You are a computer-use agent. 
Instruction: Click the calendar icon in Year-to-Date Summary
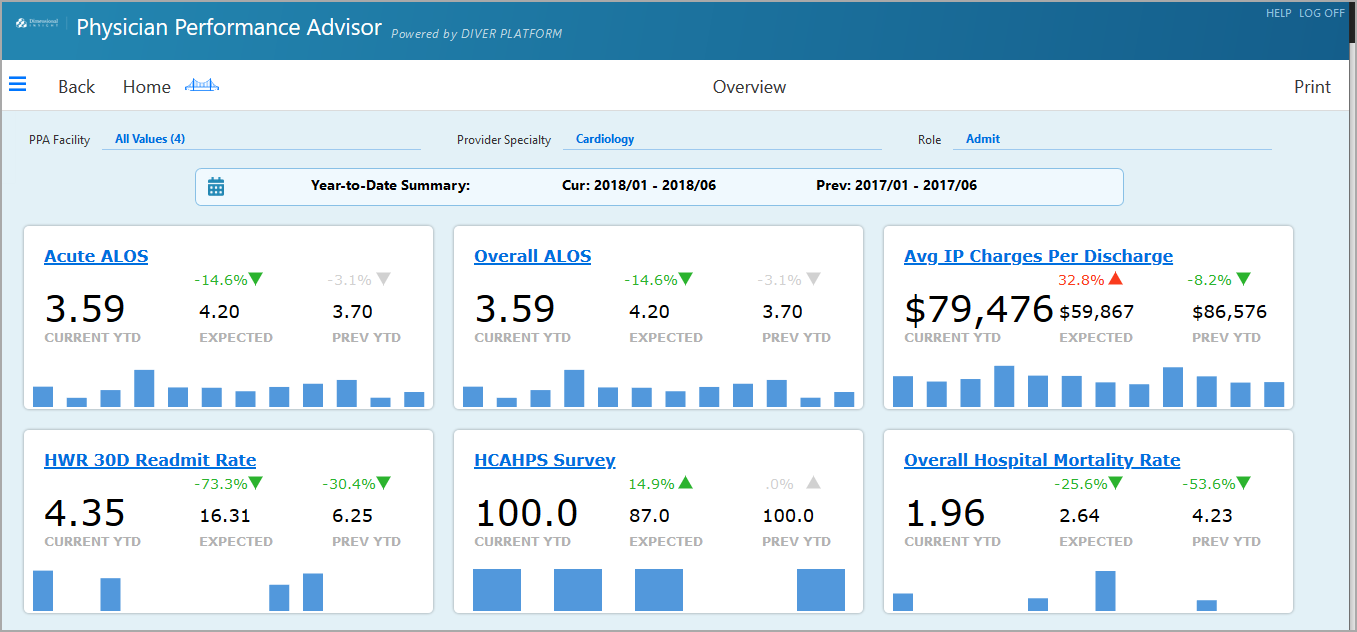pos(216,186)
